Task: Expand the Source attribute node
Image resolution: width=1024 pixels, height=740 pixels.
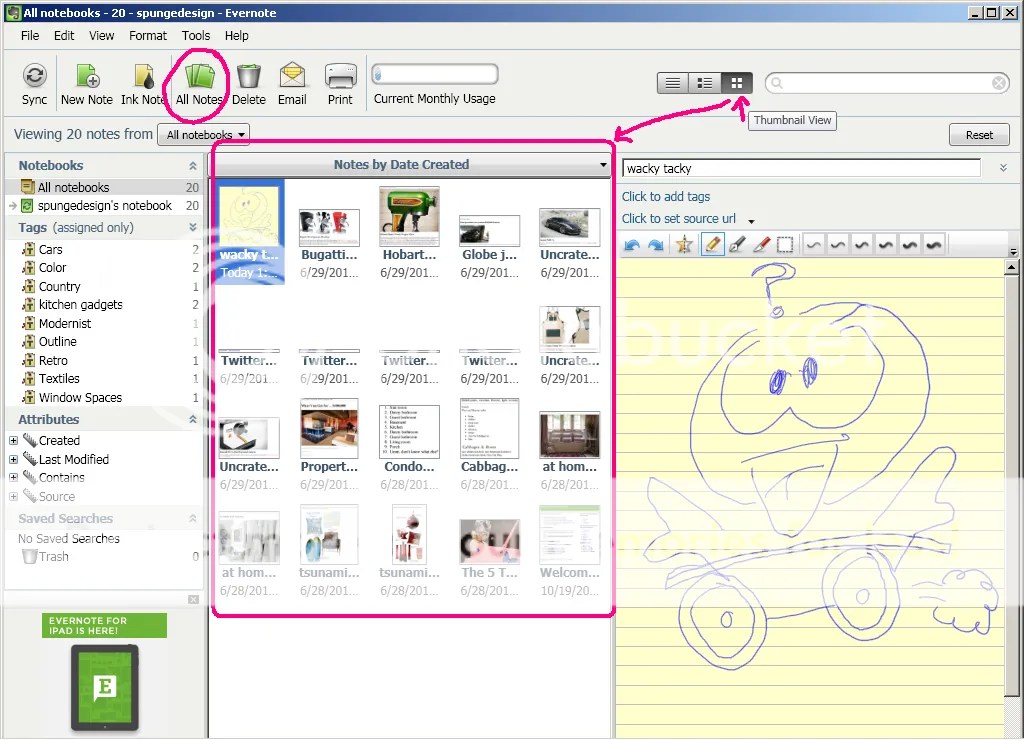Action: (x=13, y=497)
